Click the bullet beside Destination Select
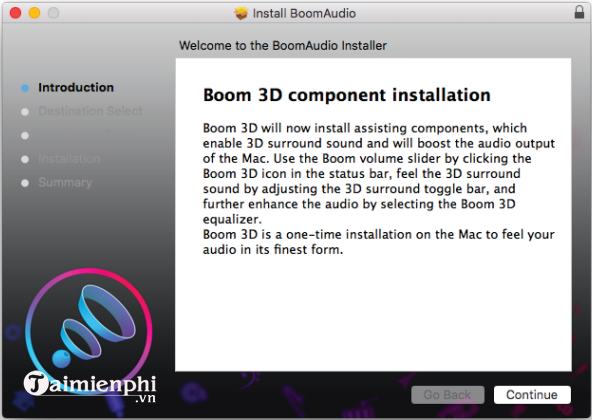592x420 pixels. [25, 112]
